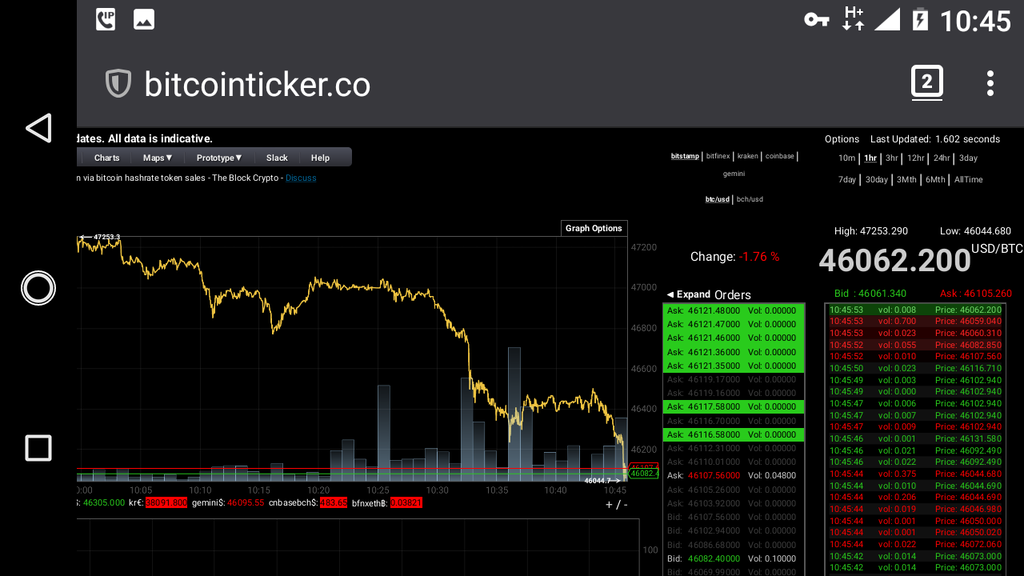The height and width of the screenshot is (576, 1024).
Task: Open the Options link
Action: click(842, 139)
